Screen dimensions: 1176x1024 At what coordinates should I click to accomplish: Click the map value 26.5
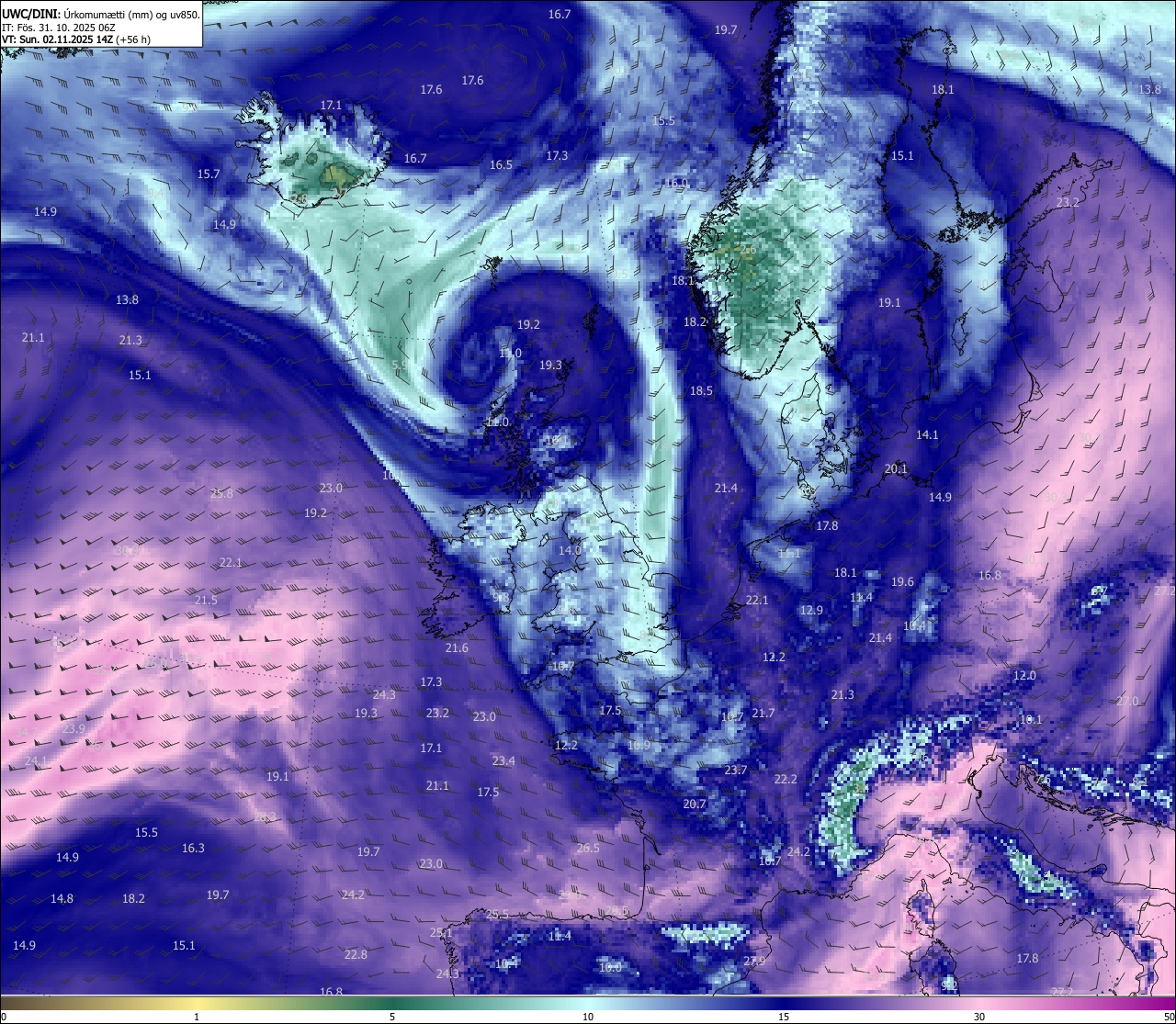tap(588, 849)
